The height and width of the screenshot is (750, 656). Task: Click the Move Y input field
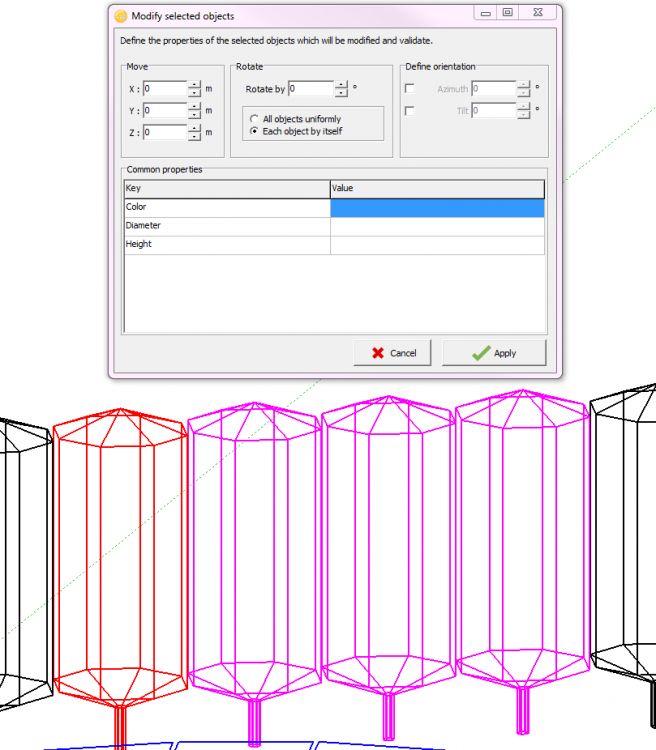point(165,110)
